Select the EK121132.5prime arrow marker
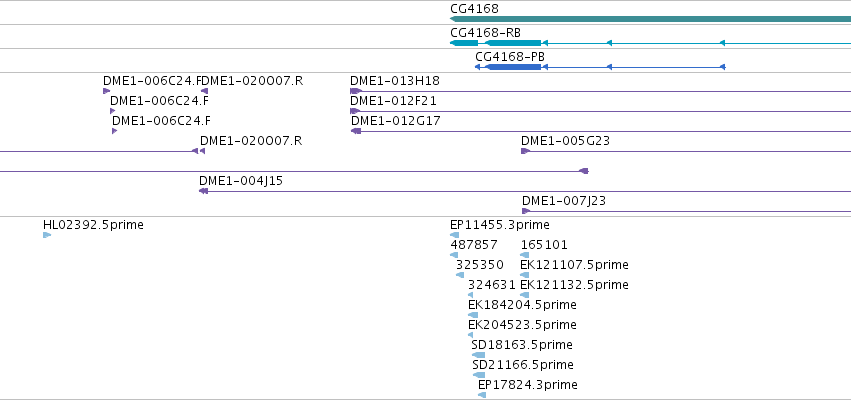The height and width of the screenshot is (400, 851). point(524,295)
